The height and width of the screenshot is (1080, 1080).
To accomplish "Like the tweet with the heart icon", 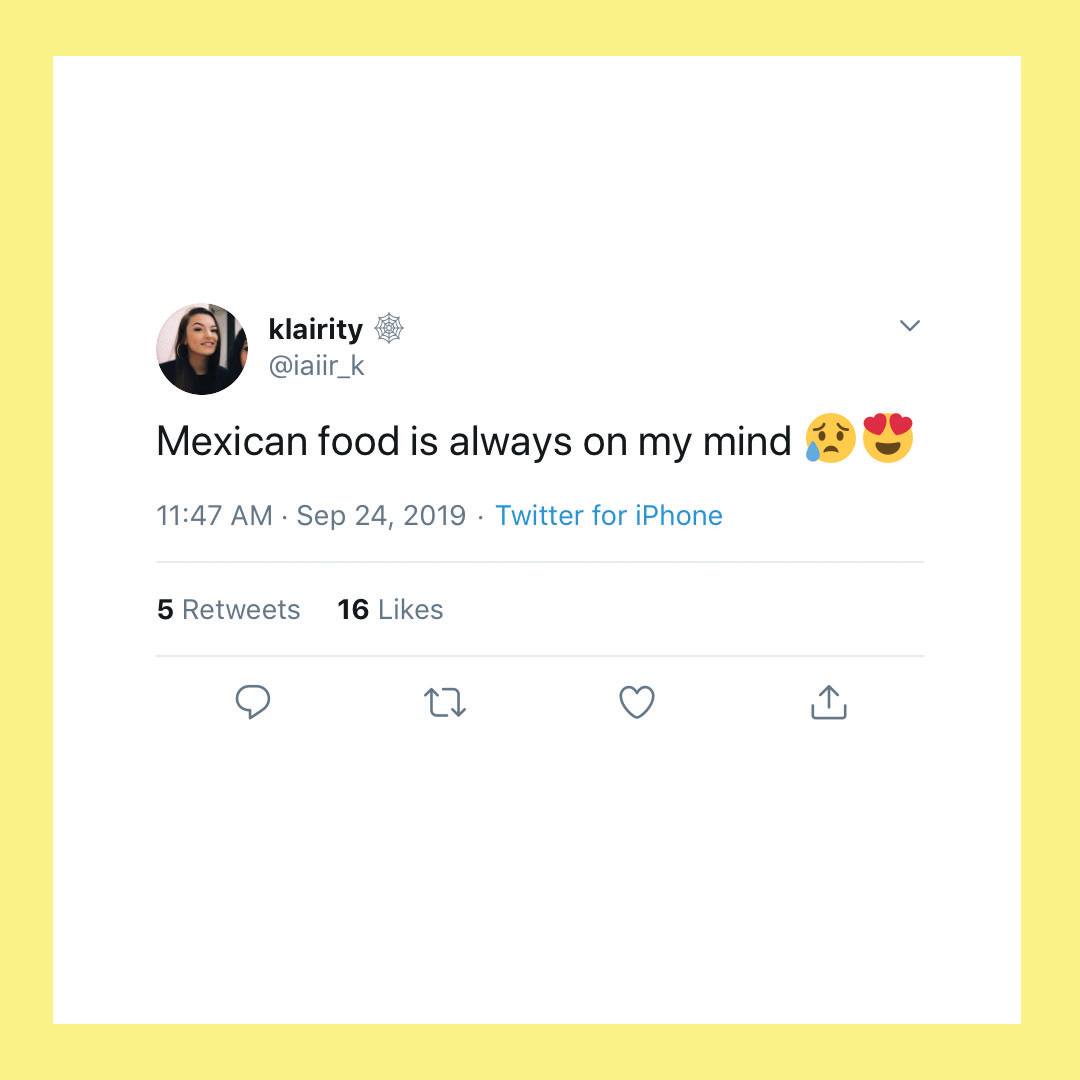I will [x=637, y=702].
